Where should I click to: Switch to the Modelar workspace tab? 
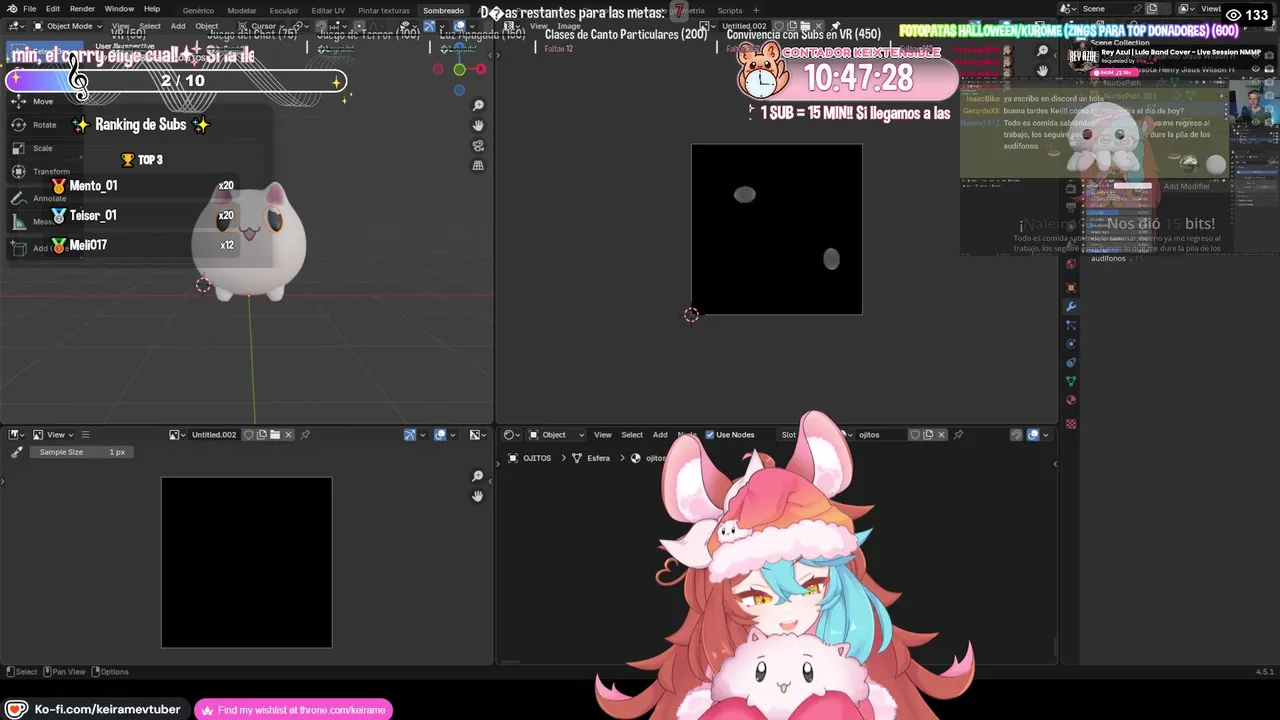(x=241, y=10)
